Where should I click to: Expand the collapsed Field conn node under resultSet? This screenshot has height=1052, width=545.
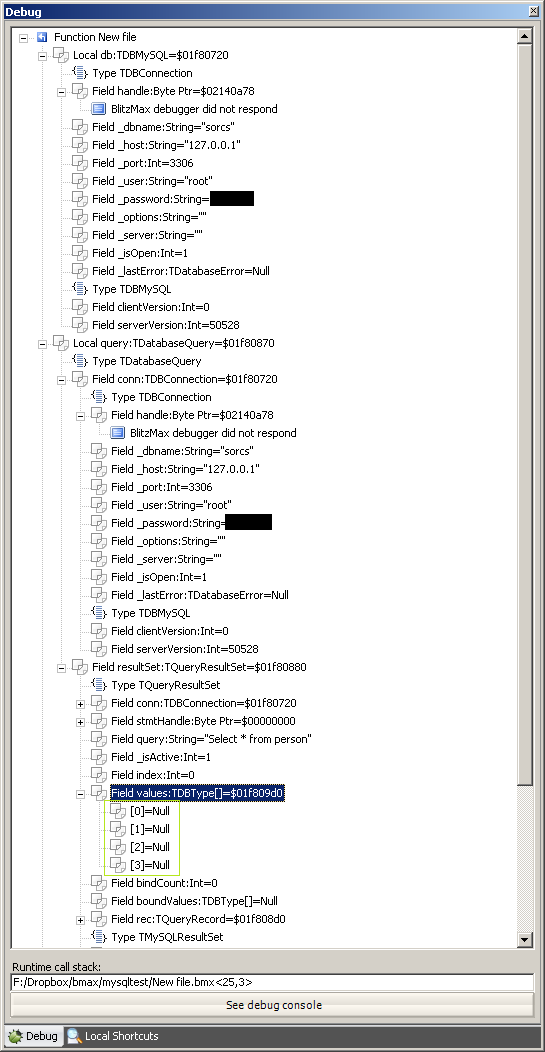point(81,704)
